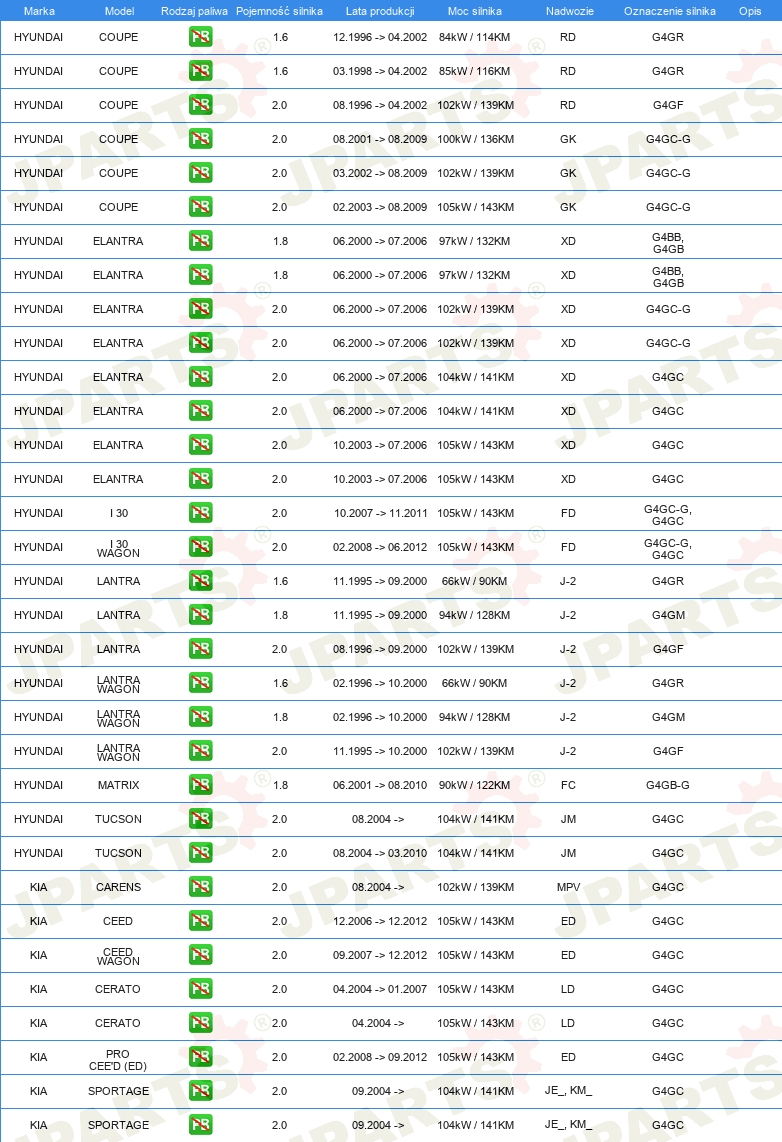Click the fuel icon in the I 30 10.2007 row
Screen dimensions: 782x1142
click(200, 513)
